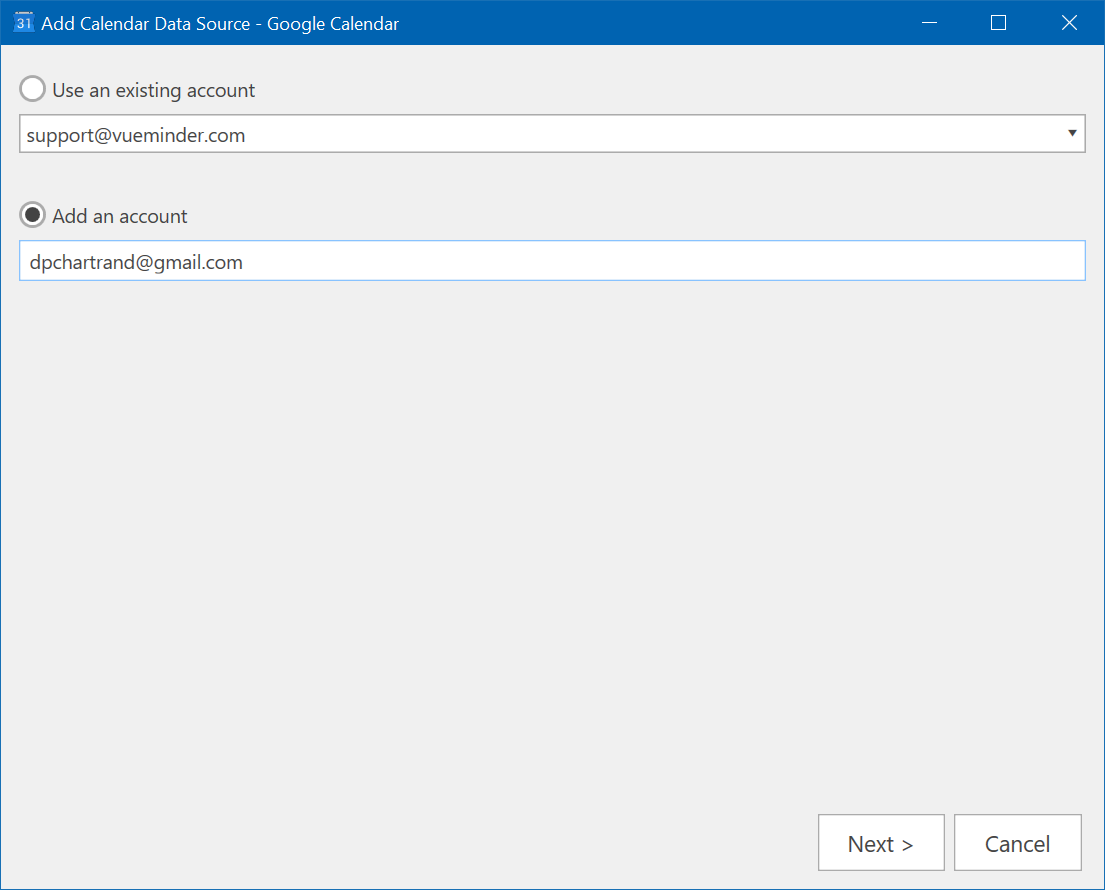Click the "Use an existing account" label text

[153, 90]
